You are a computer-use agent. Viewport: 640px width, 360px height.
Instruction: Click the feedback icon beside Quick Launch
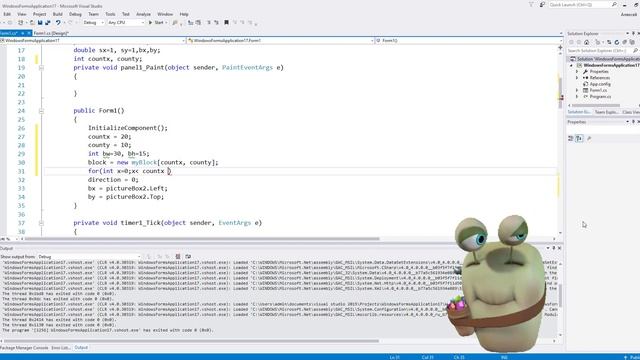[x=542, y=4]
